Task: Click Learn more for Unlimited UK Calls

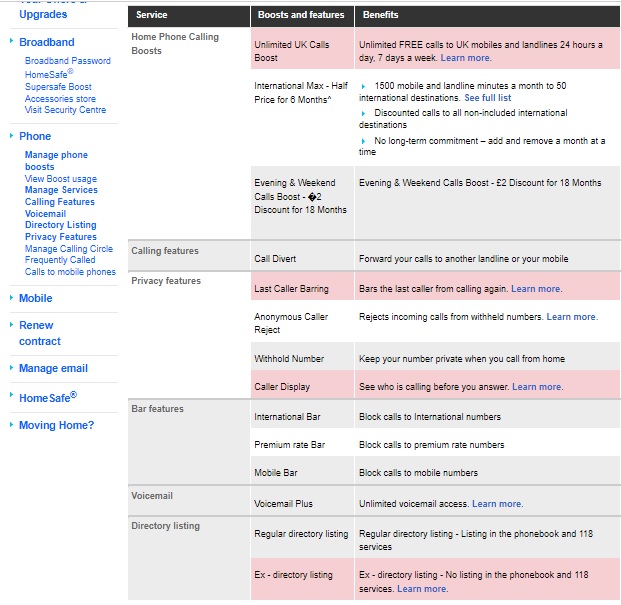Action: (x=466, y=58)
